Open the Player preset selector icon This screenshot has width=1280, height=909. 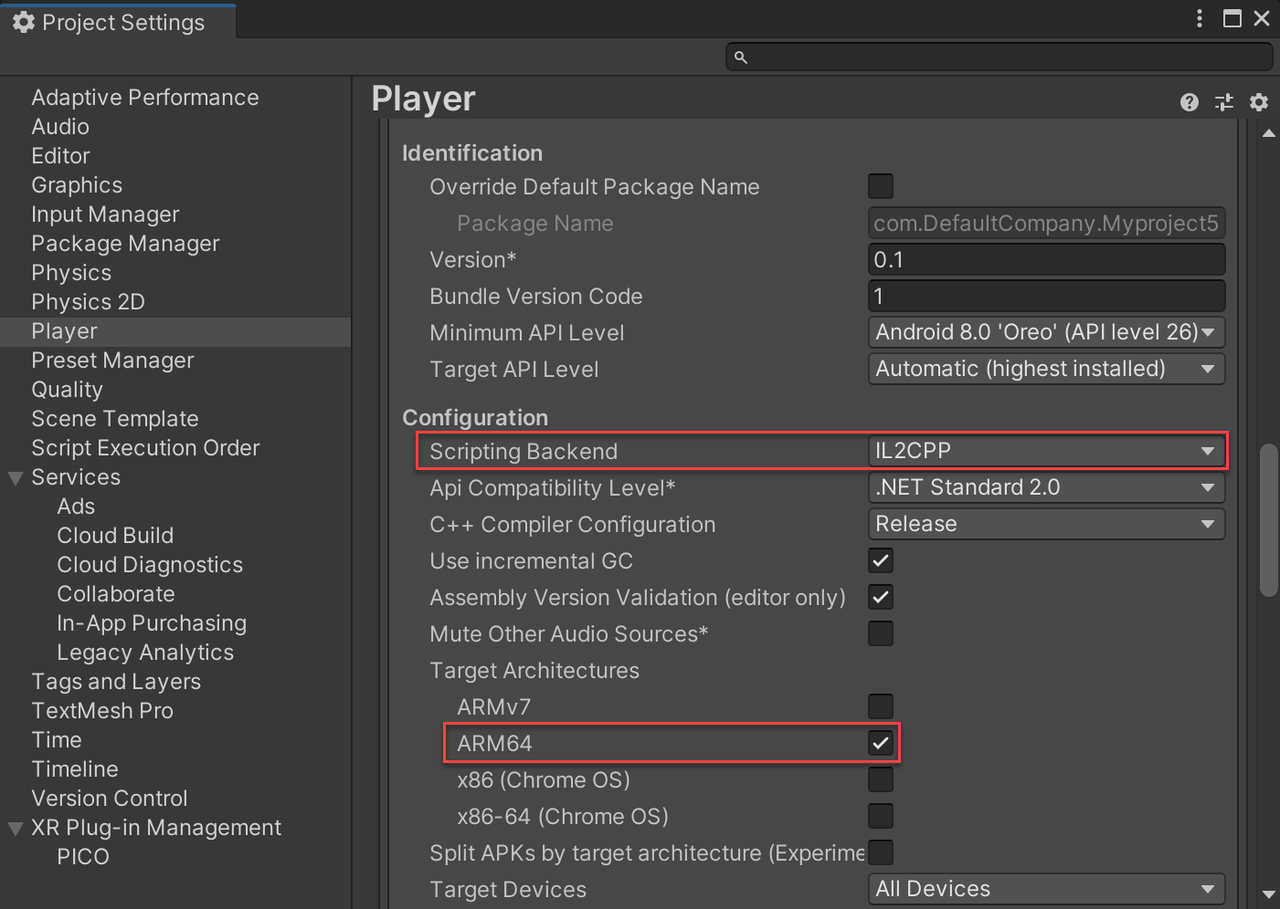pos(1224,102)
